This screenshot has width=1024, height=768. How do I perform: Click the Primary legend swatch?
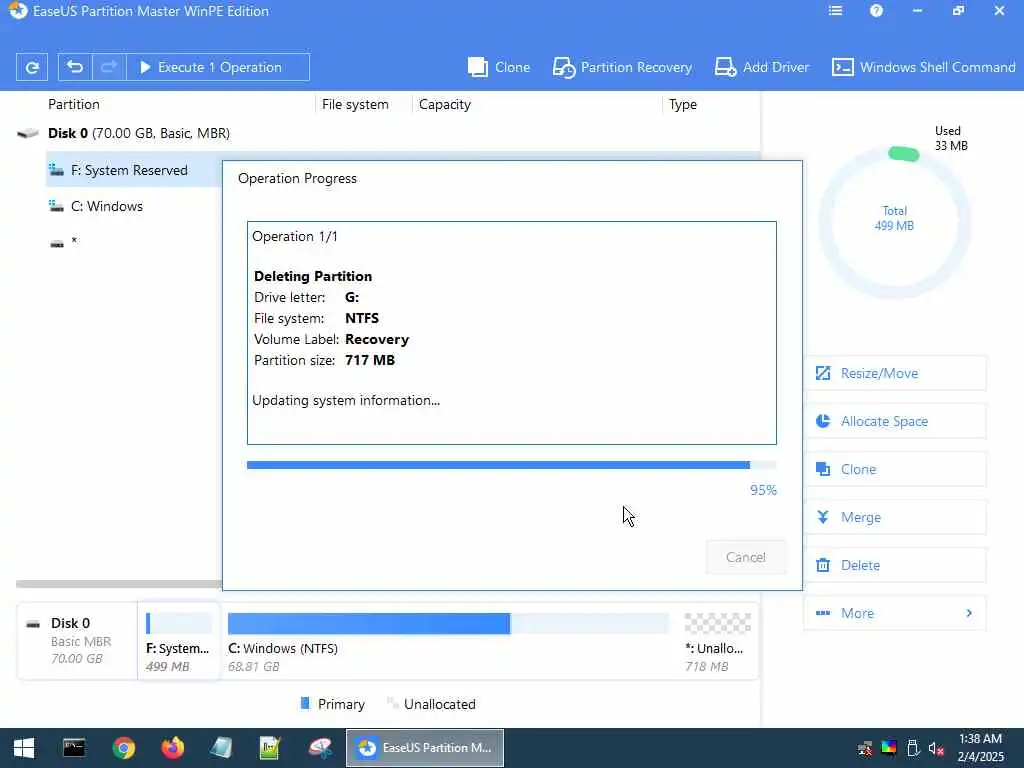304,703
